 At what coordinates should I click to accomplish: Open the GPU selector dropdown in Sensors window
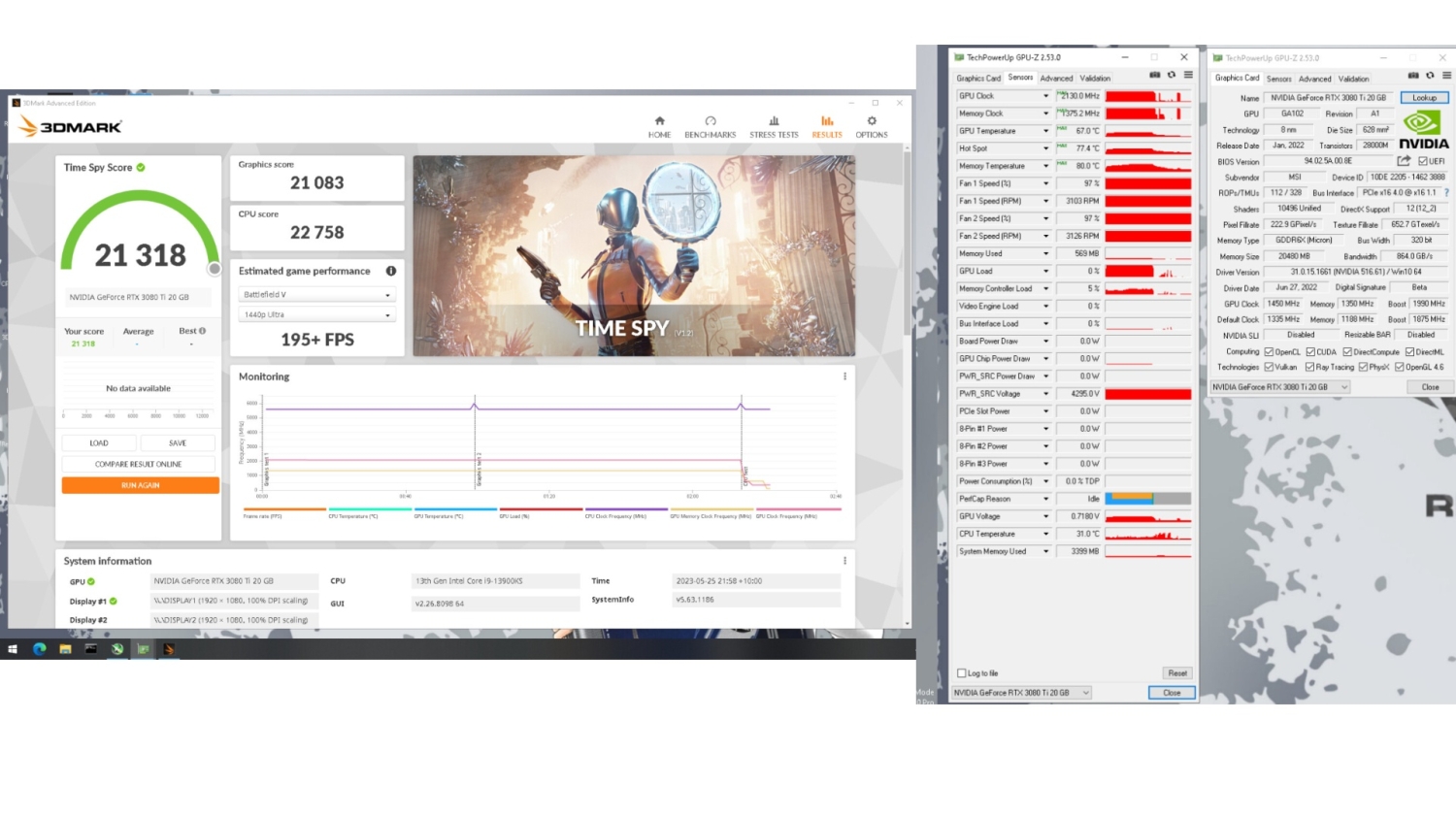(x=1021, y=693)
